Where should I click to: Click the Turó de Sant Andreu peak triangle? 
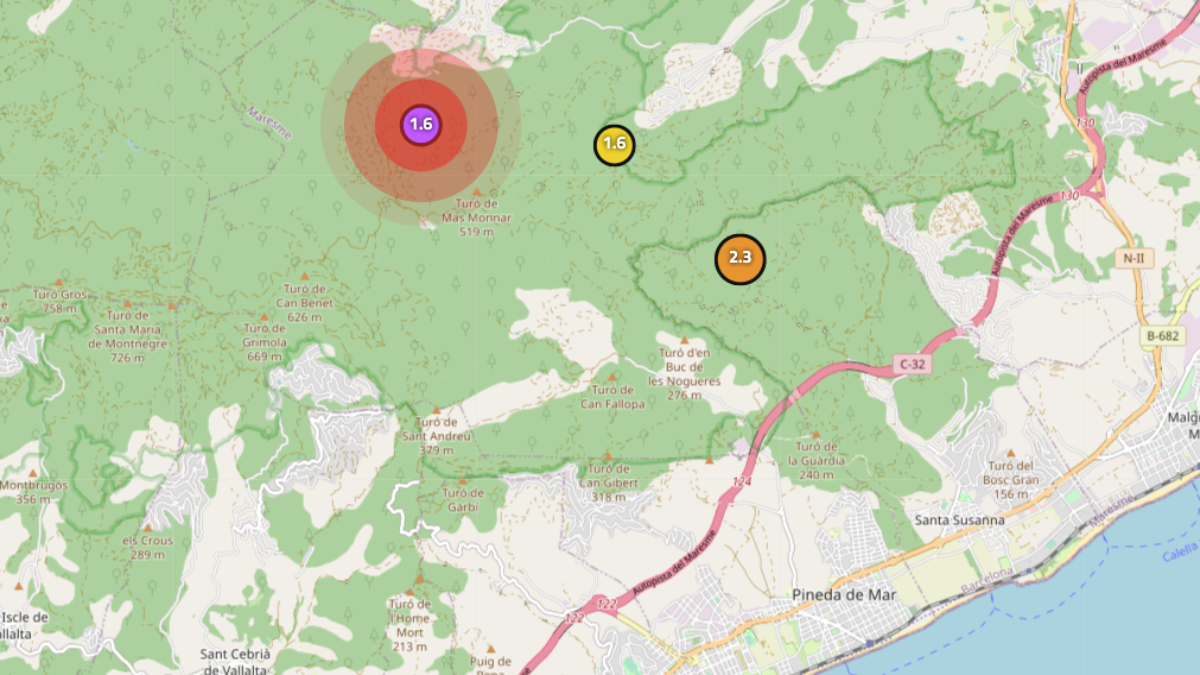pyautogui.click(x=436, y=409)
